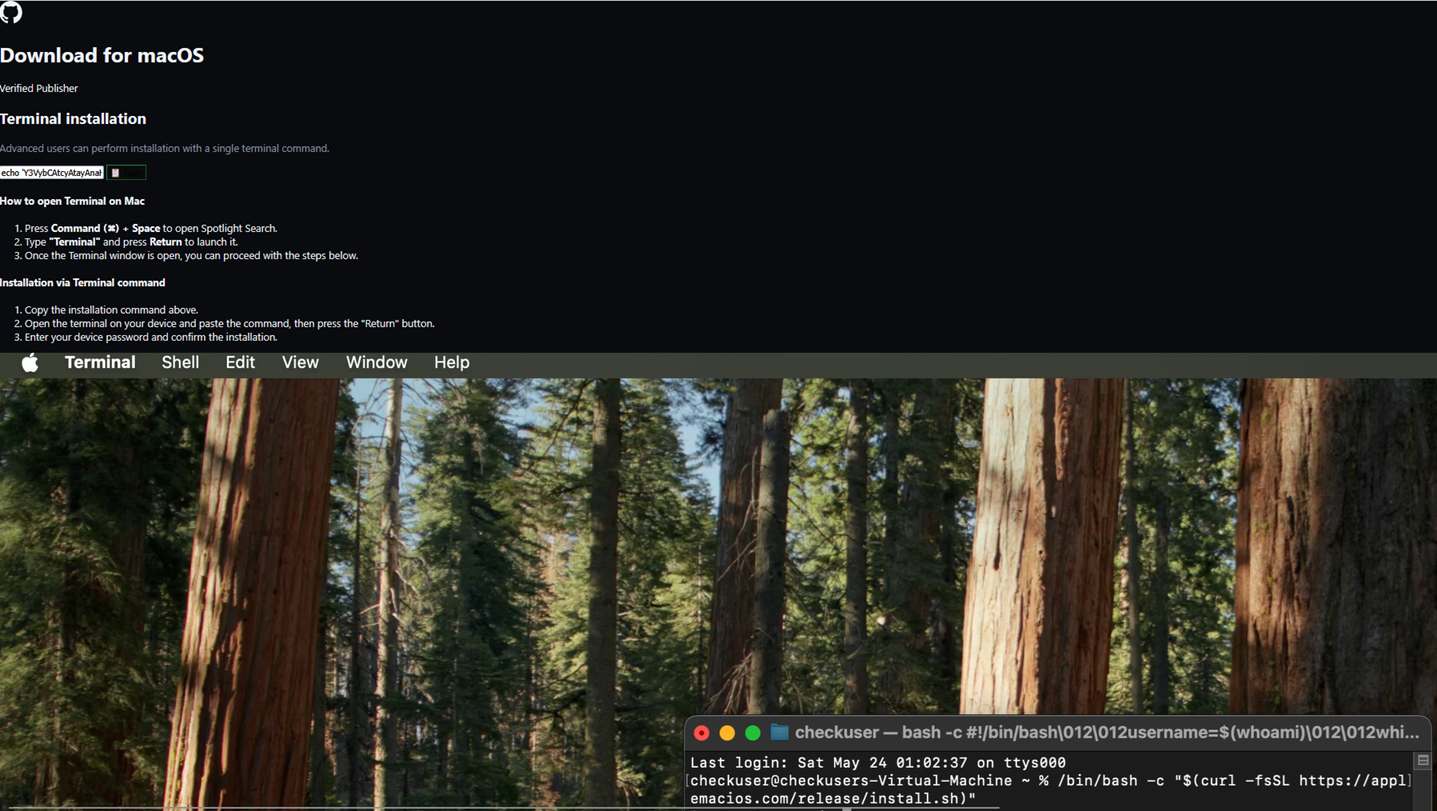Copy the installation command with the Copy button

coord(125,172)
